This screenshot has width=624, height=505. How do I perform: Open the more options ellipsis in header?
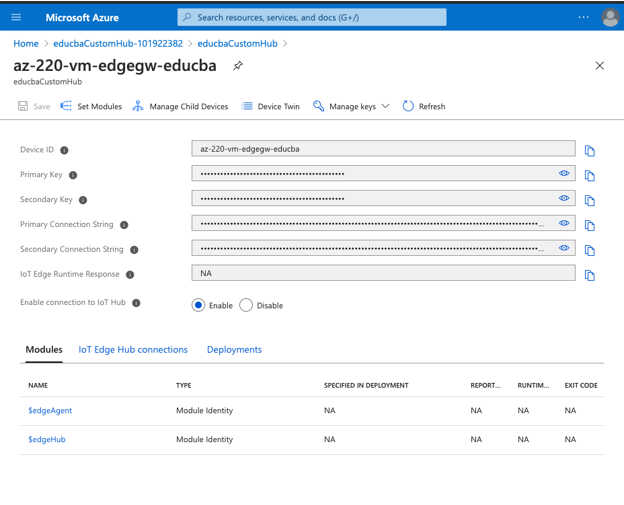click(583, 17)
